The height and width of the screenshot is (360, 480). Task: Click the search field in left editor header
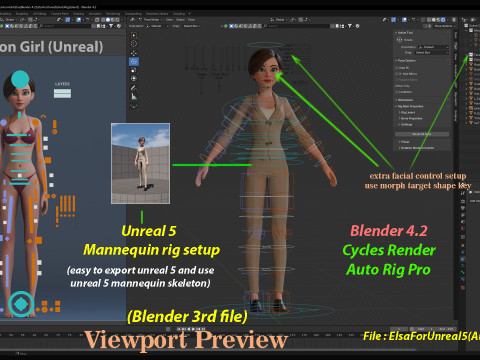tap(65, 26)
